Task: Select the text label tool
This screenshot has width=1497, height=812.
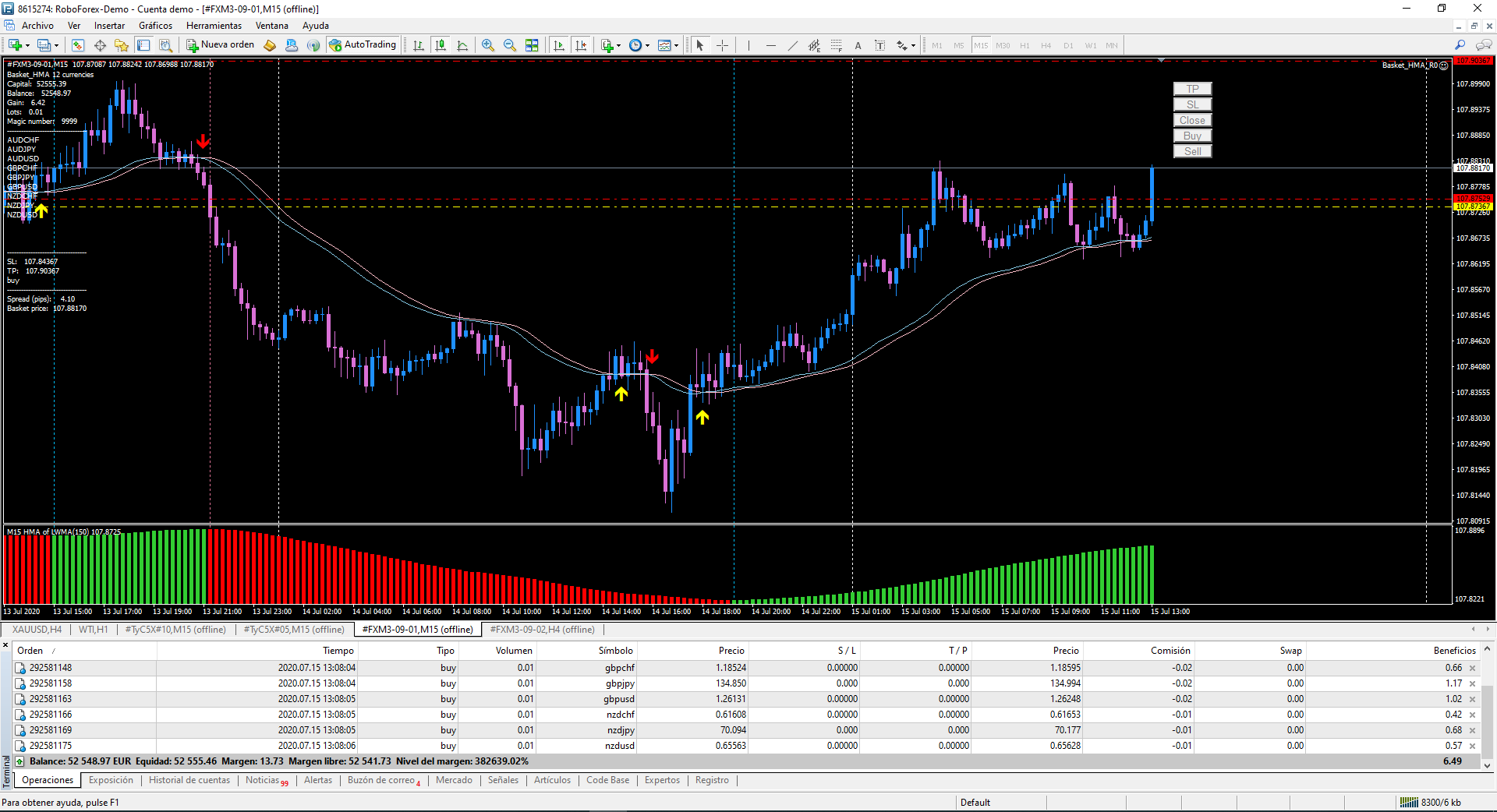Action: [879, 45]
